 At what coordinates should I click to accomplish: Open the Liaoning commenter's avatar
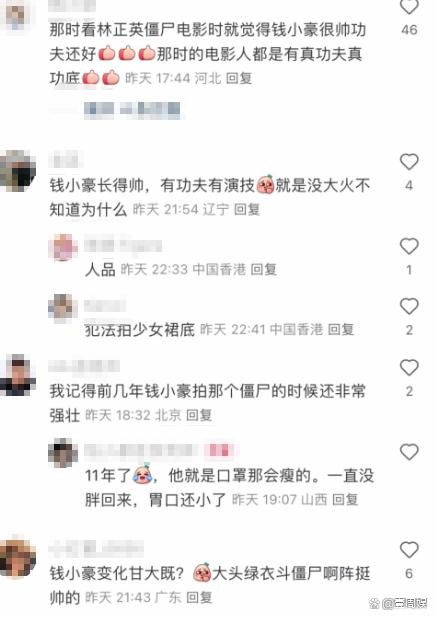pos(18,171)
